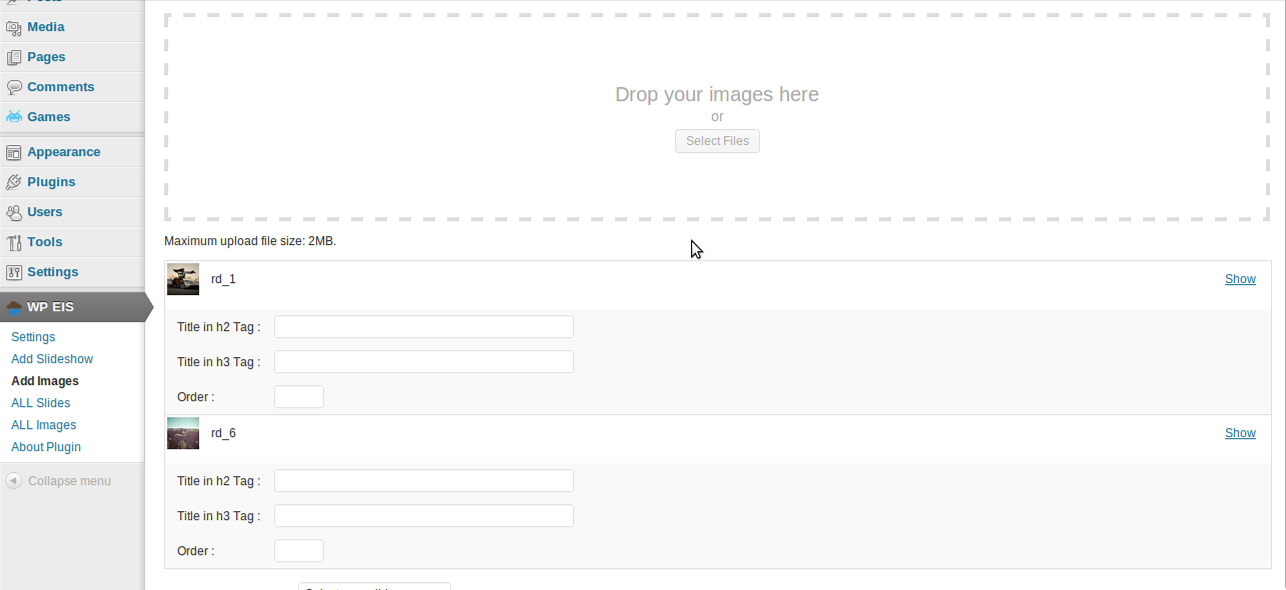Open the About Plugin link
Screen dimensions: 1286x590
click(46, 447)
